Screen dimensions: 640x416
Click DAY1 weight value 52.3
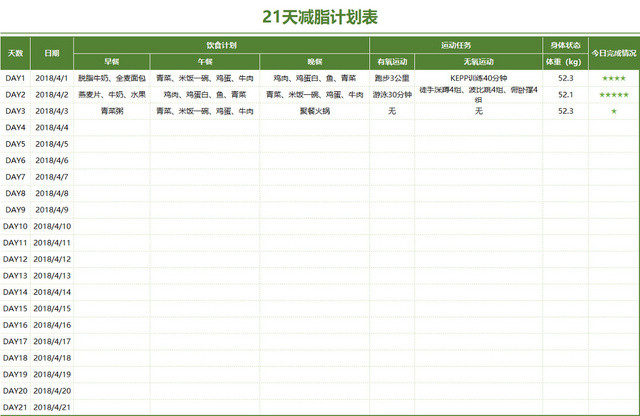click(x=565, y=78)
